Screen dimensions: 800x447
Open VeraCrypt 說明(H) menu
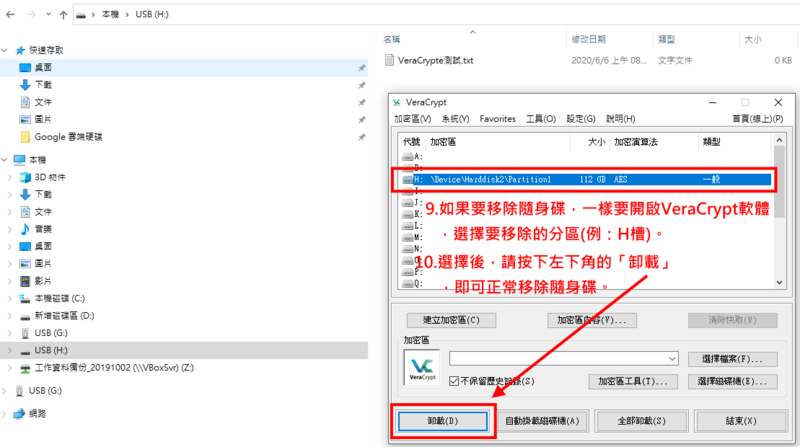click(620, 118)
